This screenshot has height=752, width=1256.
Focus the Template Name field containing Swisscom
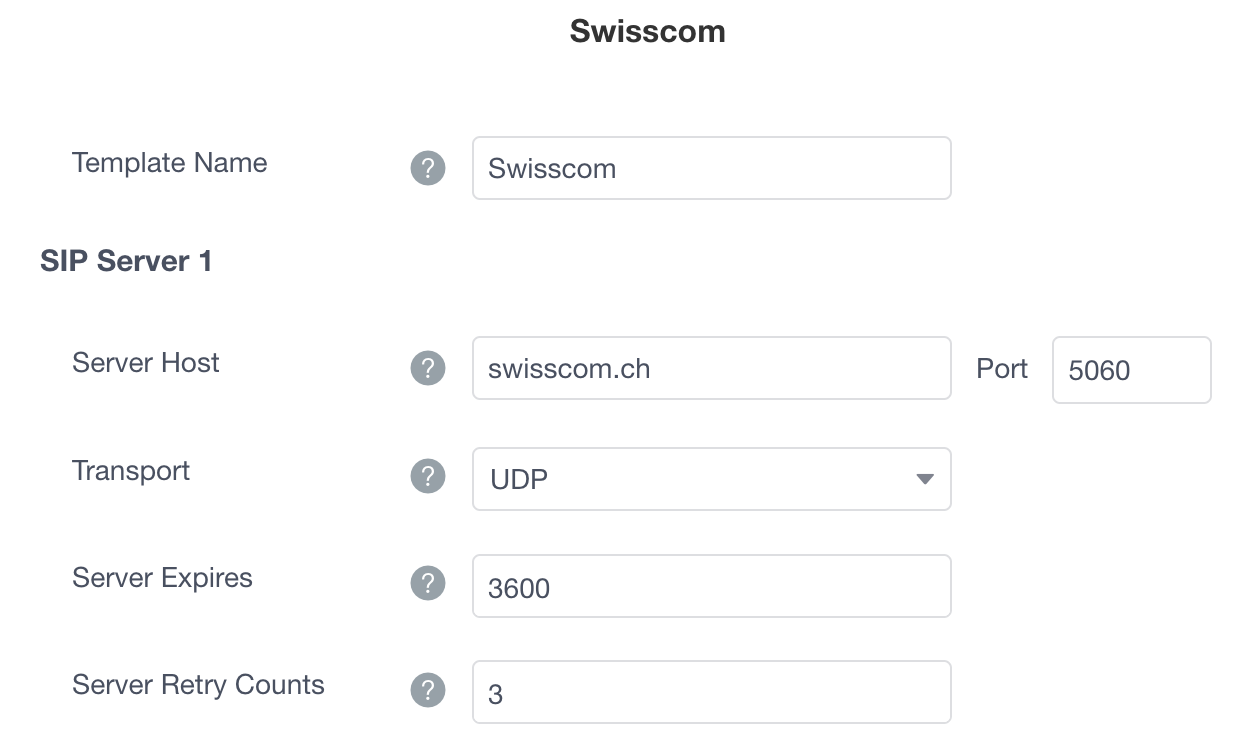coord(710,168)
